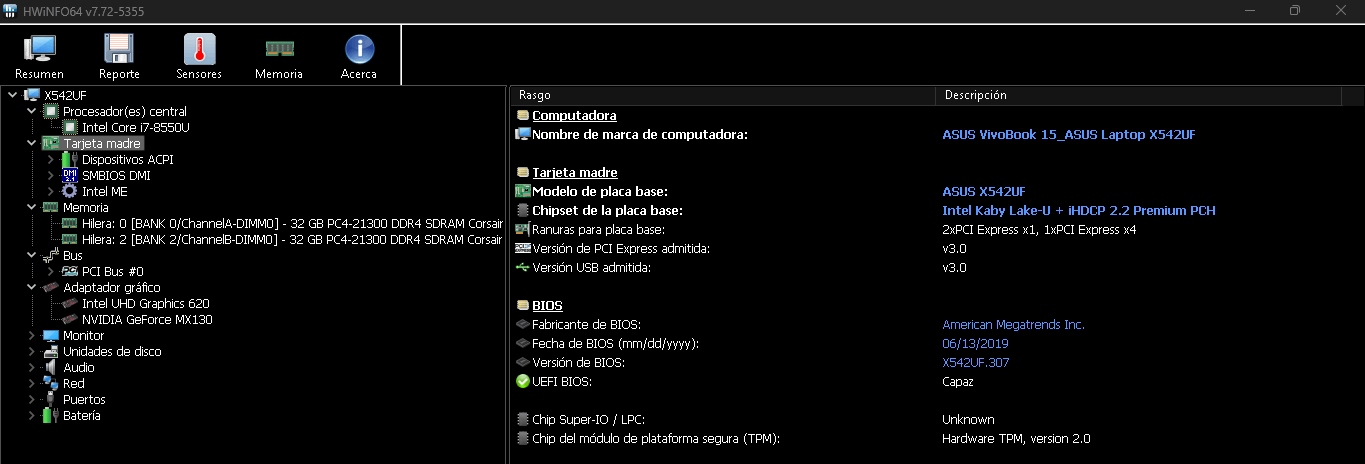Click the BIOS section heading

[547, 305]
